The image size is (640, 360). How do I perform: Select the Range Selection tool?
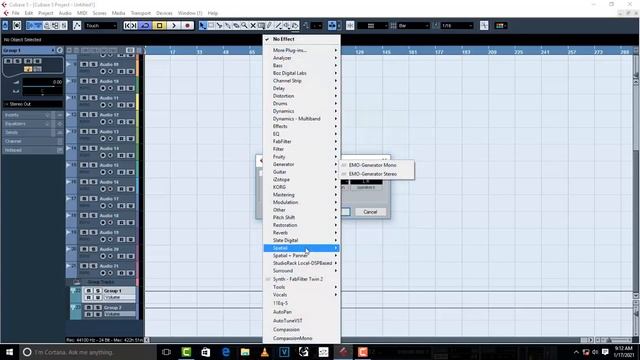pyautogui.click(x=211, y=26)
